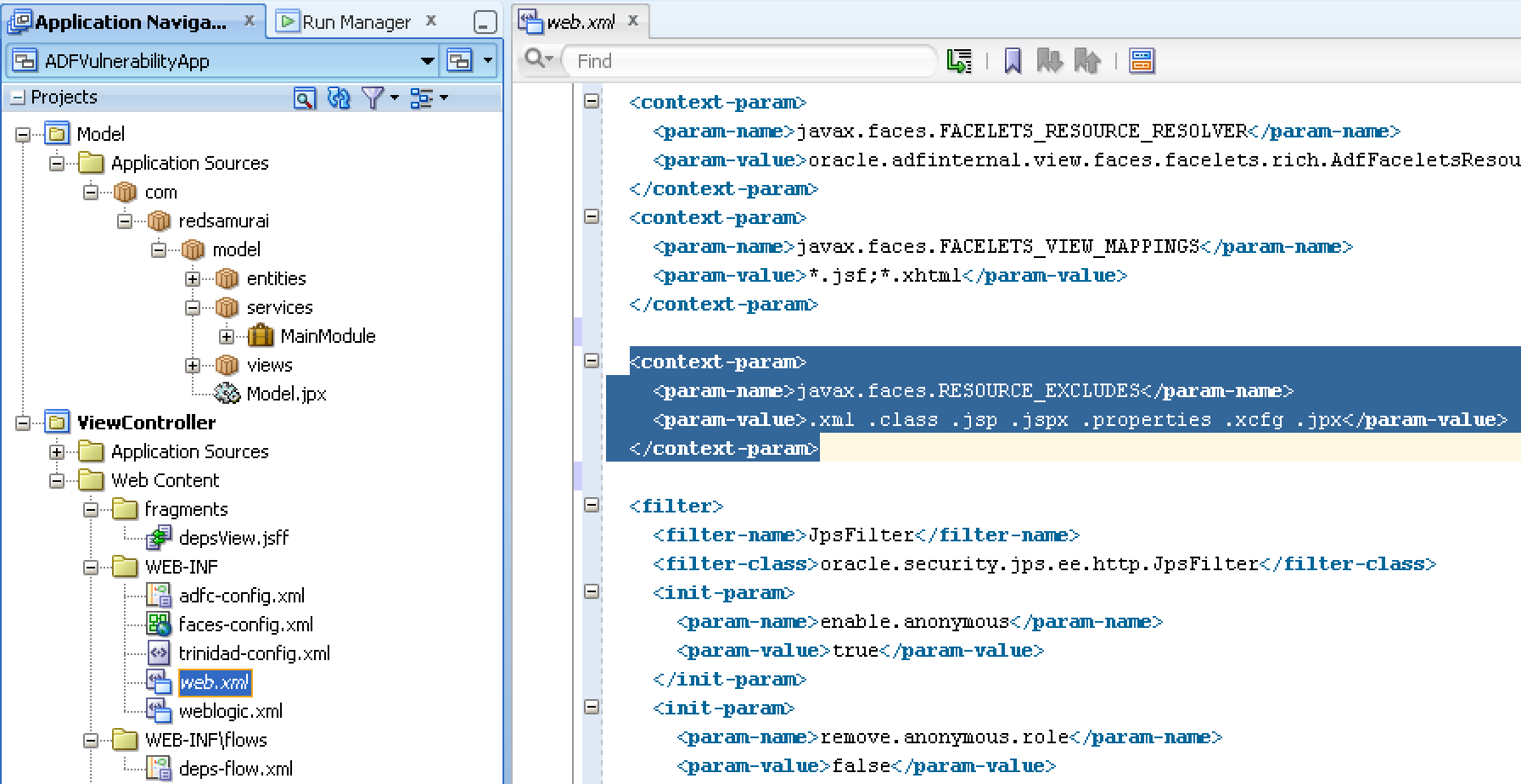The image size is (1521, 784).
Task: Click the *.jsf;*.xhtml param value
Action: coord(884,275)
